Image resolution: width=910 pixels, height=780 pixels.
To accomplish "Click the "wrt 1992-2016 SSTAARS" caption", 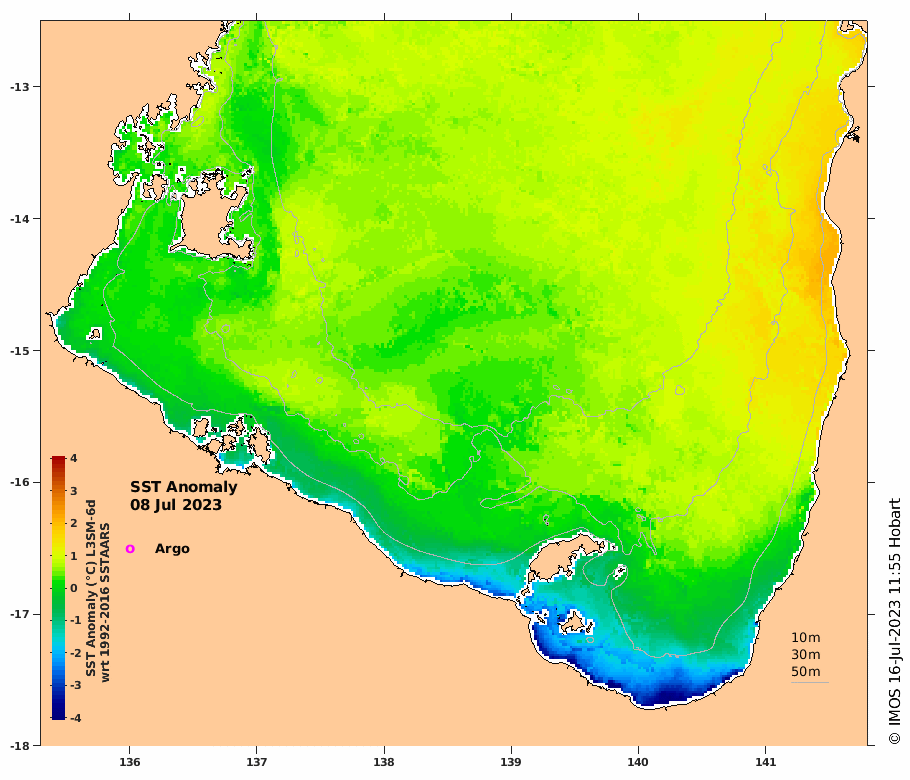I will coord(105,602).
